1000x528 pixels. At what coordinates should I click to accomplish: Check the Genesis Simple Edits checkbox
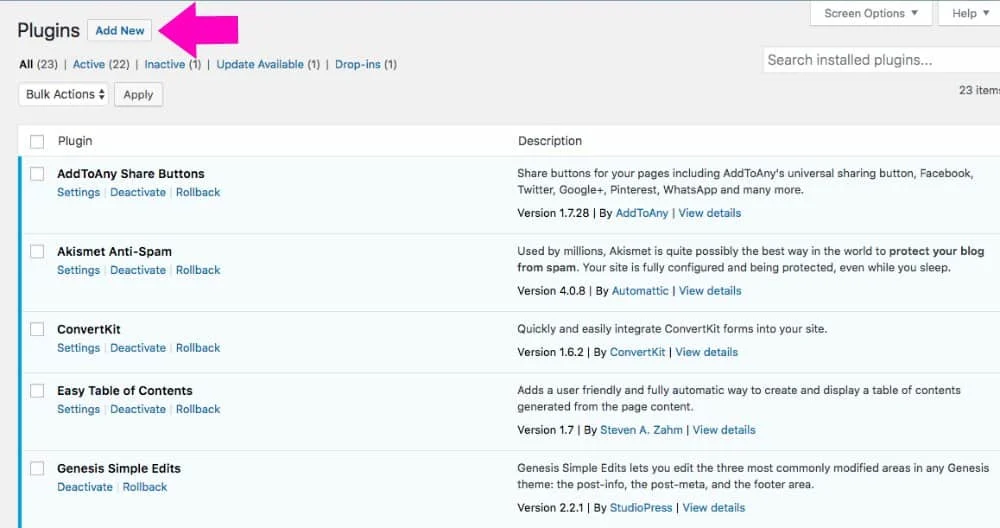(37, 469)
